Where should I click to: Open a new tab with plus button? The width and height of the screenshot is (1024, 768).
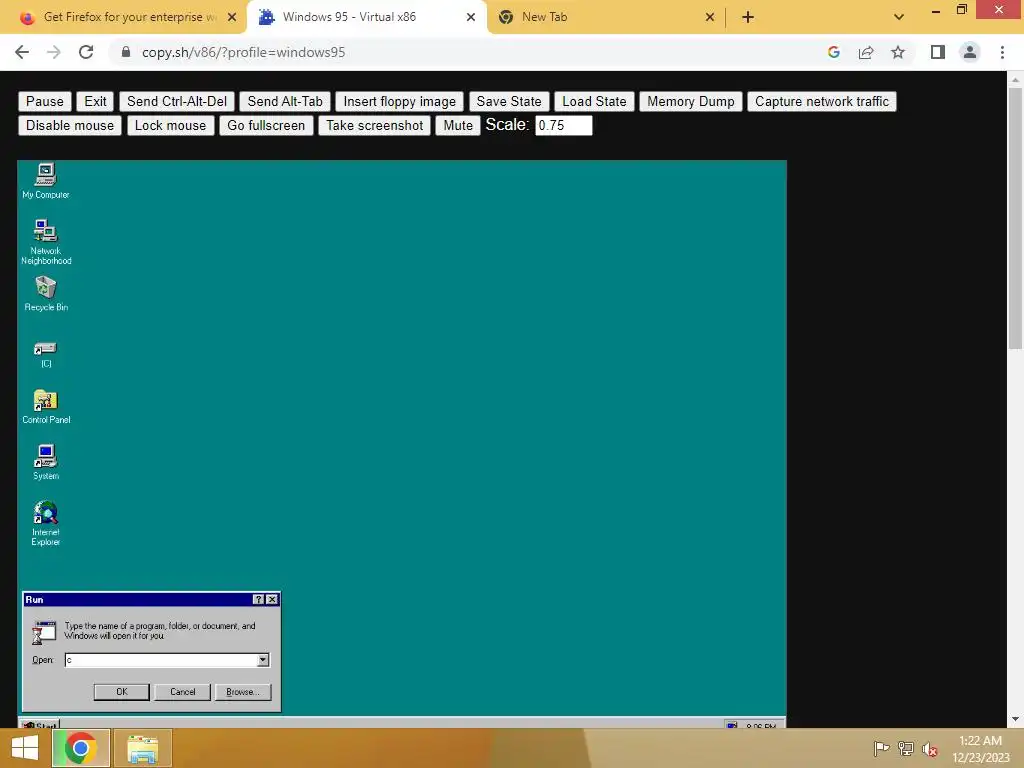[748, 17]
